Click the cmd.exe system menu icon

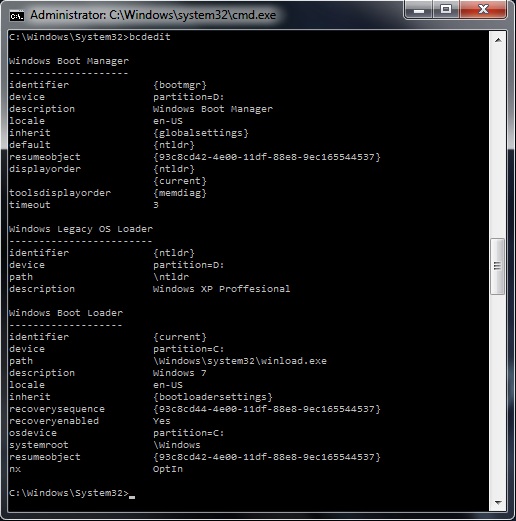click(16, 15)
